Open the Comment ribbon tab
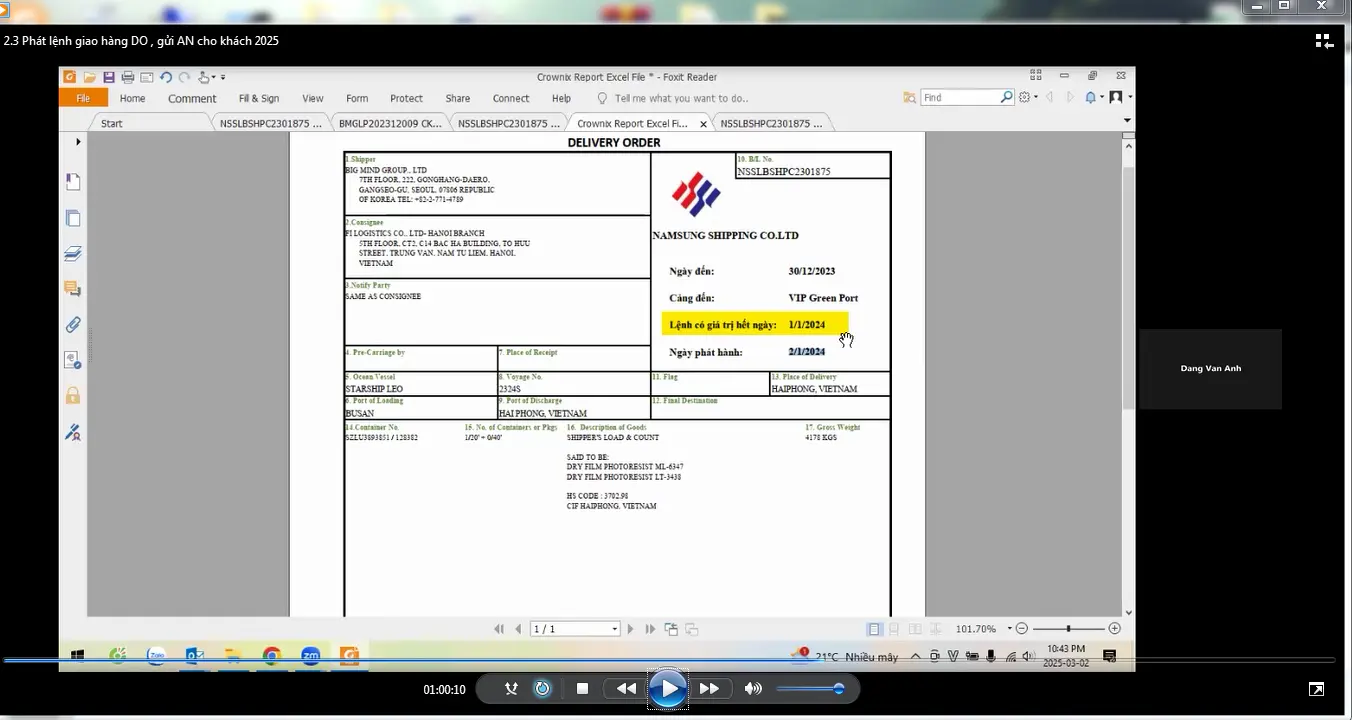The height and width of the screenshot is (720, 1352). (192, 98)
